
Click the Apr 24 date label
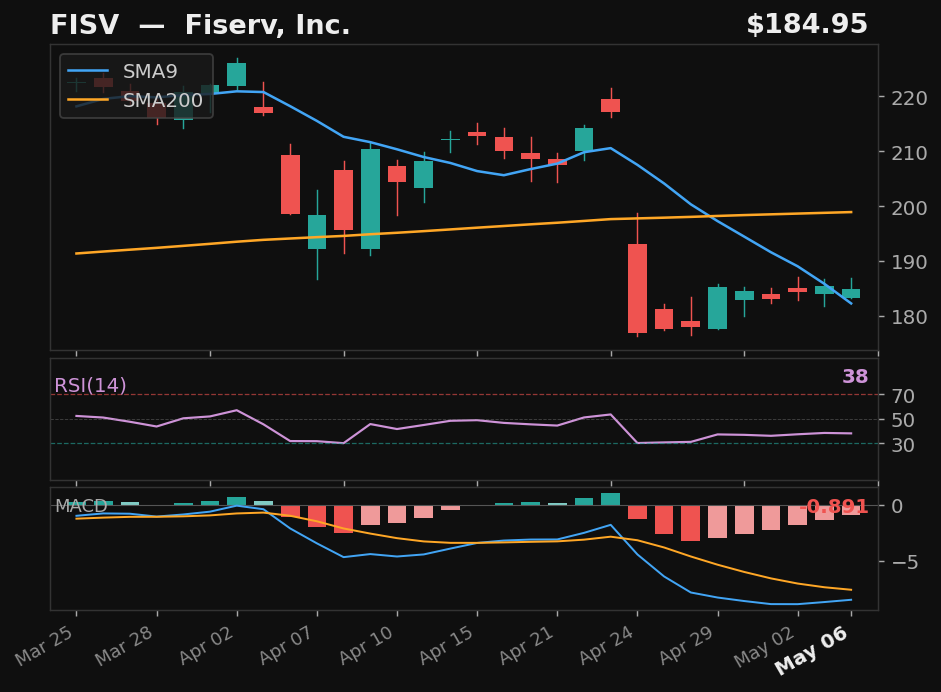607,645
